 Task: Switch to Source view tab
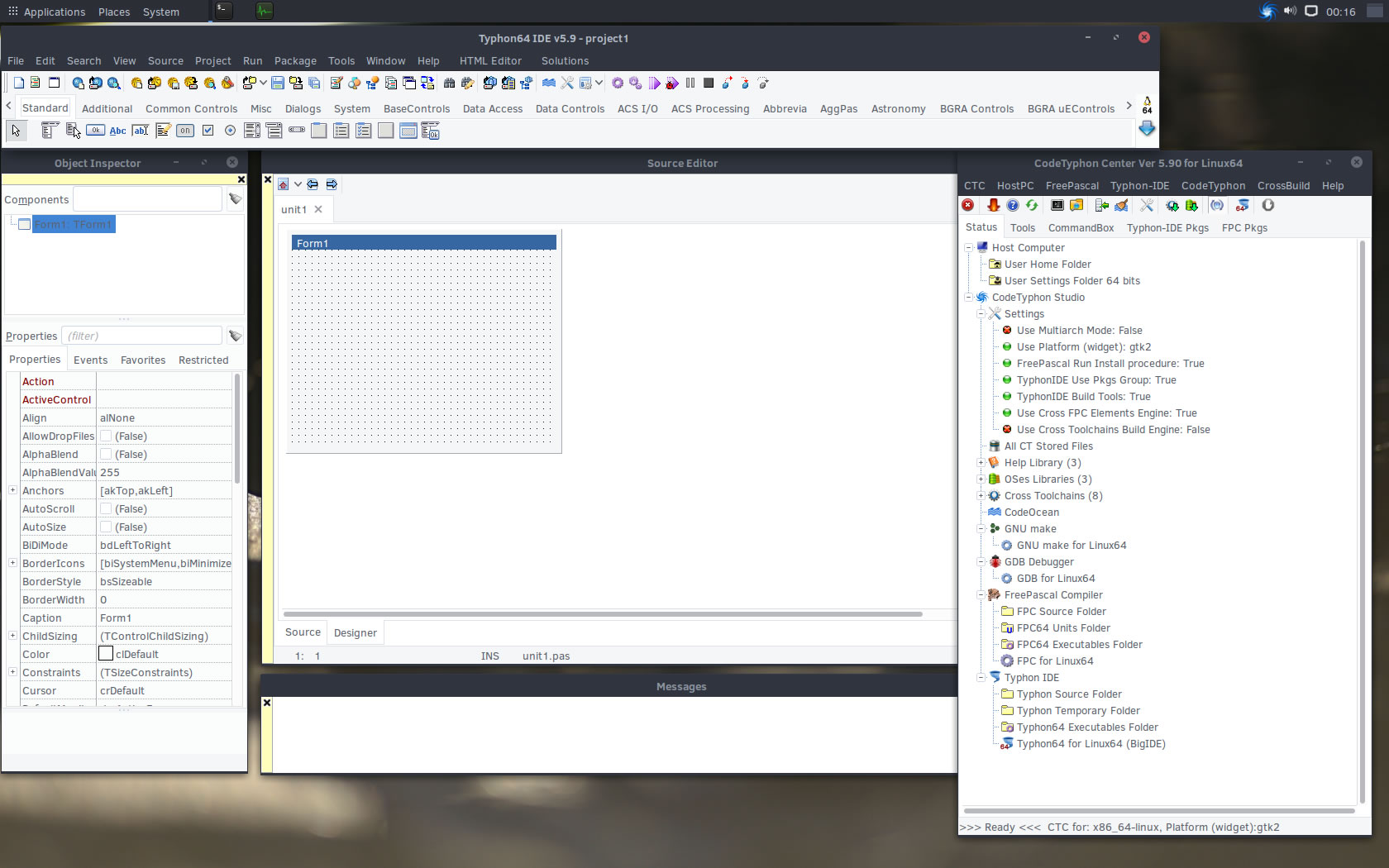coord(303,632)
